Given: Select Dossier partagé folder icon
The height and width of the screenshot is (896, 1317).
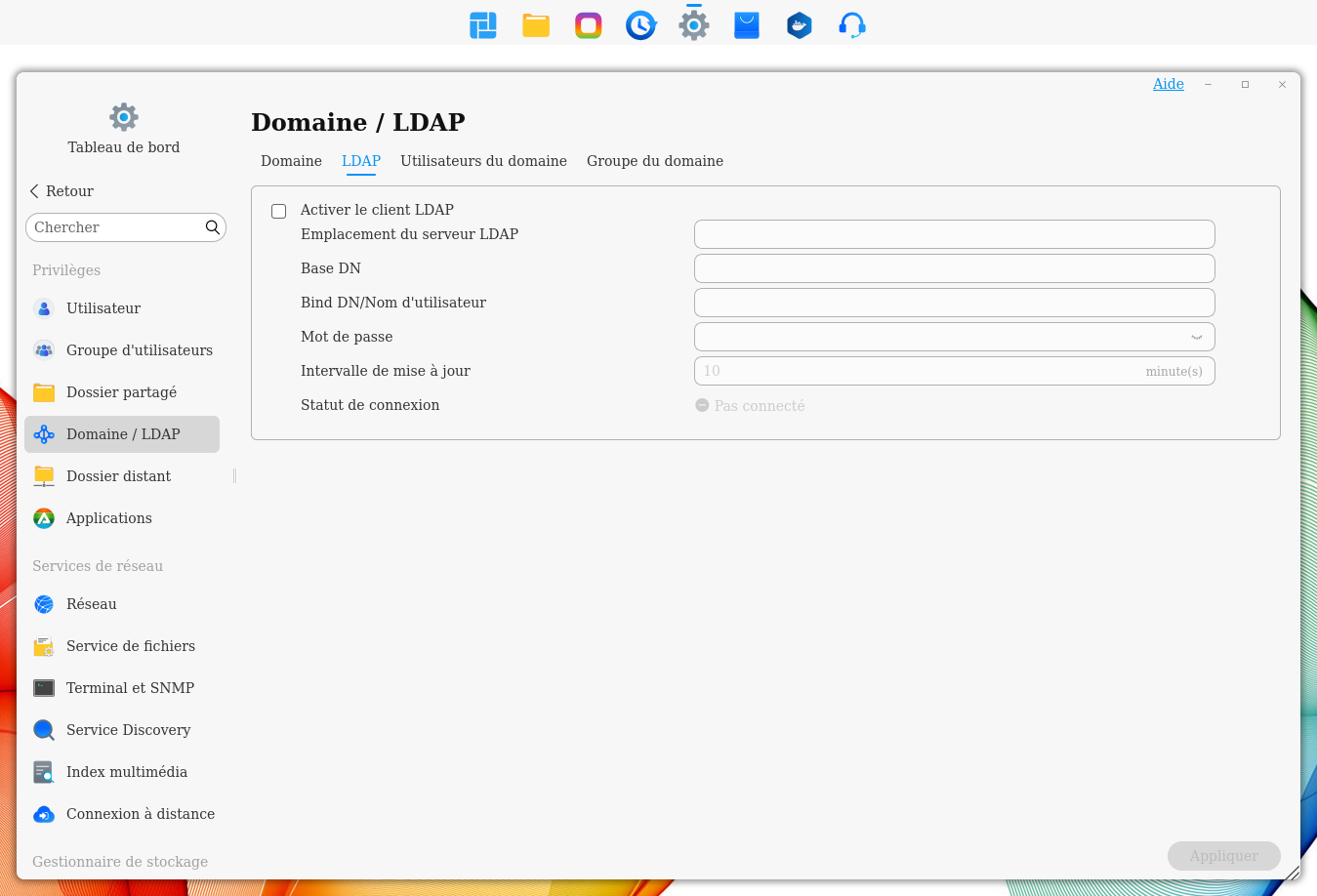Looking at the screenshot, I should pos(44,392).
